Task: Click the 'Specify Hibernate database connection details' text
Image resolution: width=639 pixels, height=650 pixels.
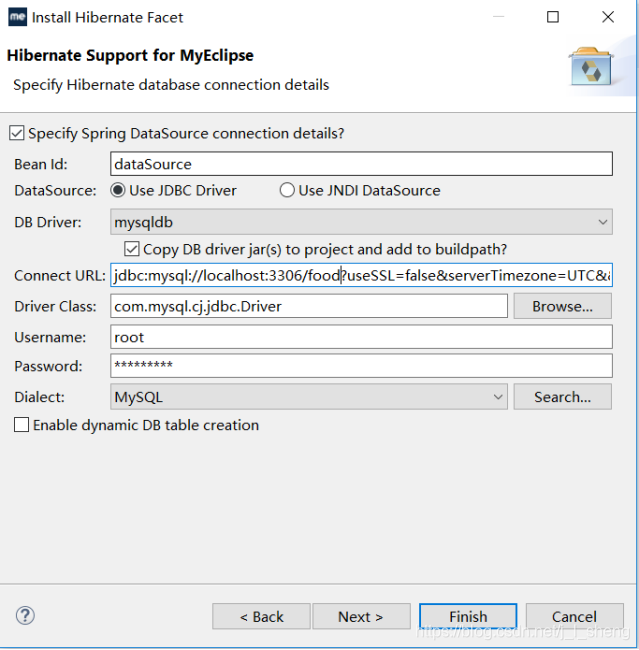Action: [x=171, y=85]
